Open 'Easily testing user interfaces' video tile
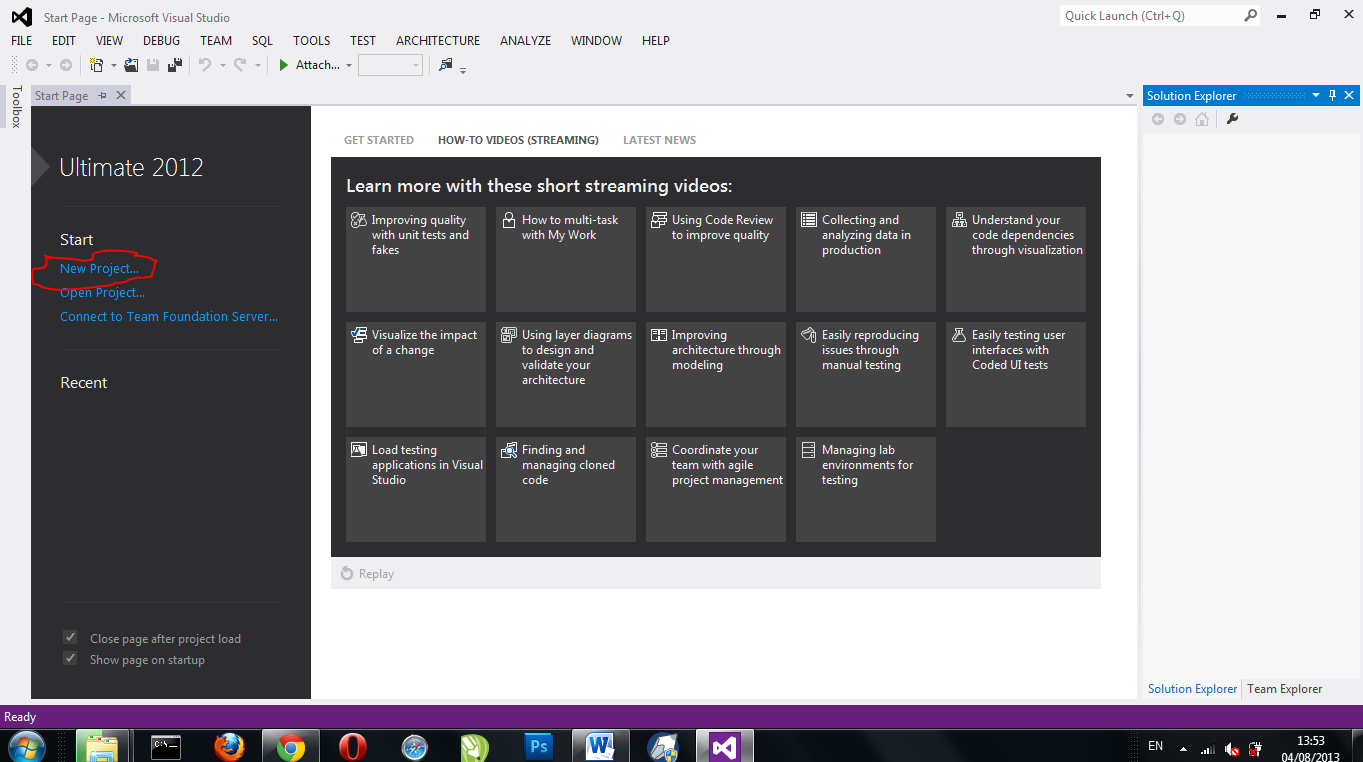This screenshot has width=1363, height=762. pos(1016,375)
